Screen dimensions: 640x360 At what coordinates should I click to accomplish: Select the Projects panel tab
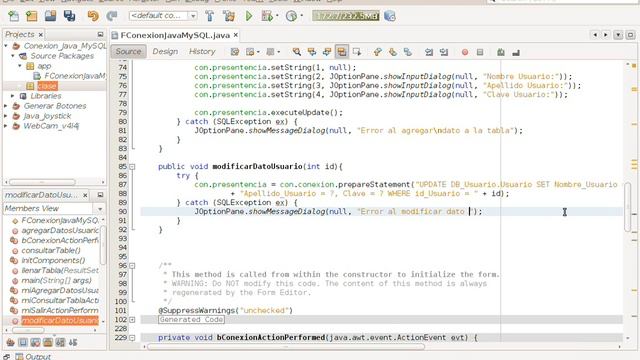20,34
